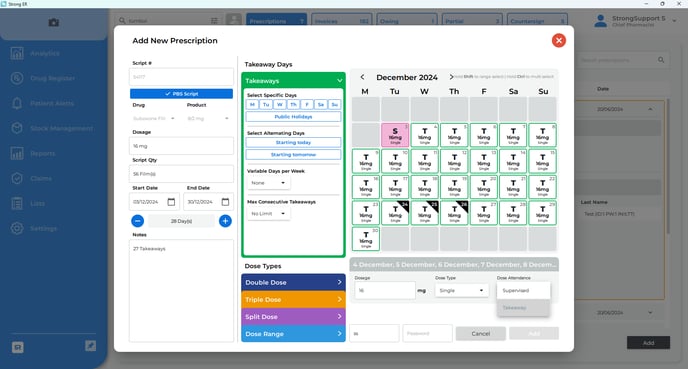Toggle the PBS Script checkbox
Image resolution: width=688 pixels, height=369 pixels.
(x=181, y=94)
